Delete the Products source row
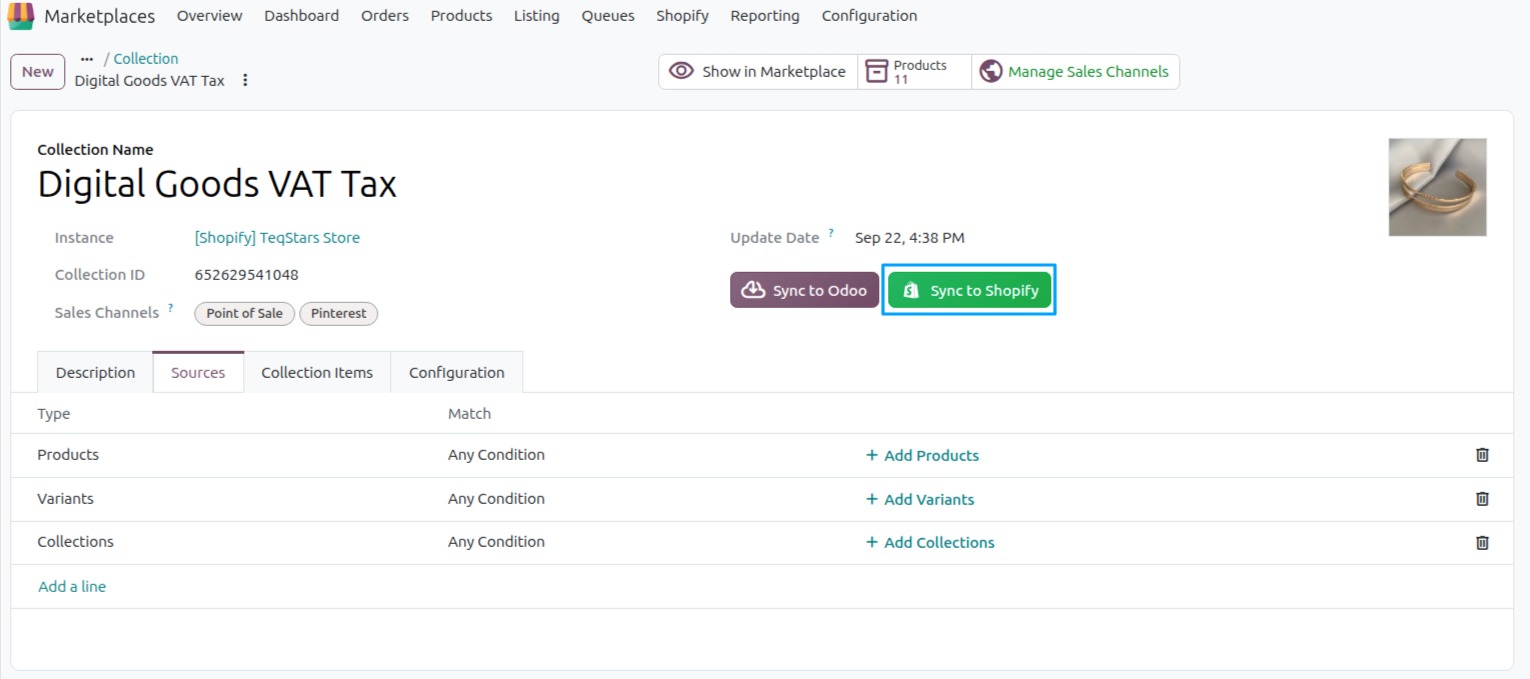 (x=1482, y=455)
